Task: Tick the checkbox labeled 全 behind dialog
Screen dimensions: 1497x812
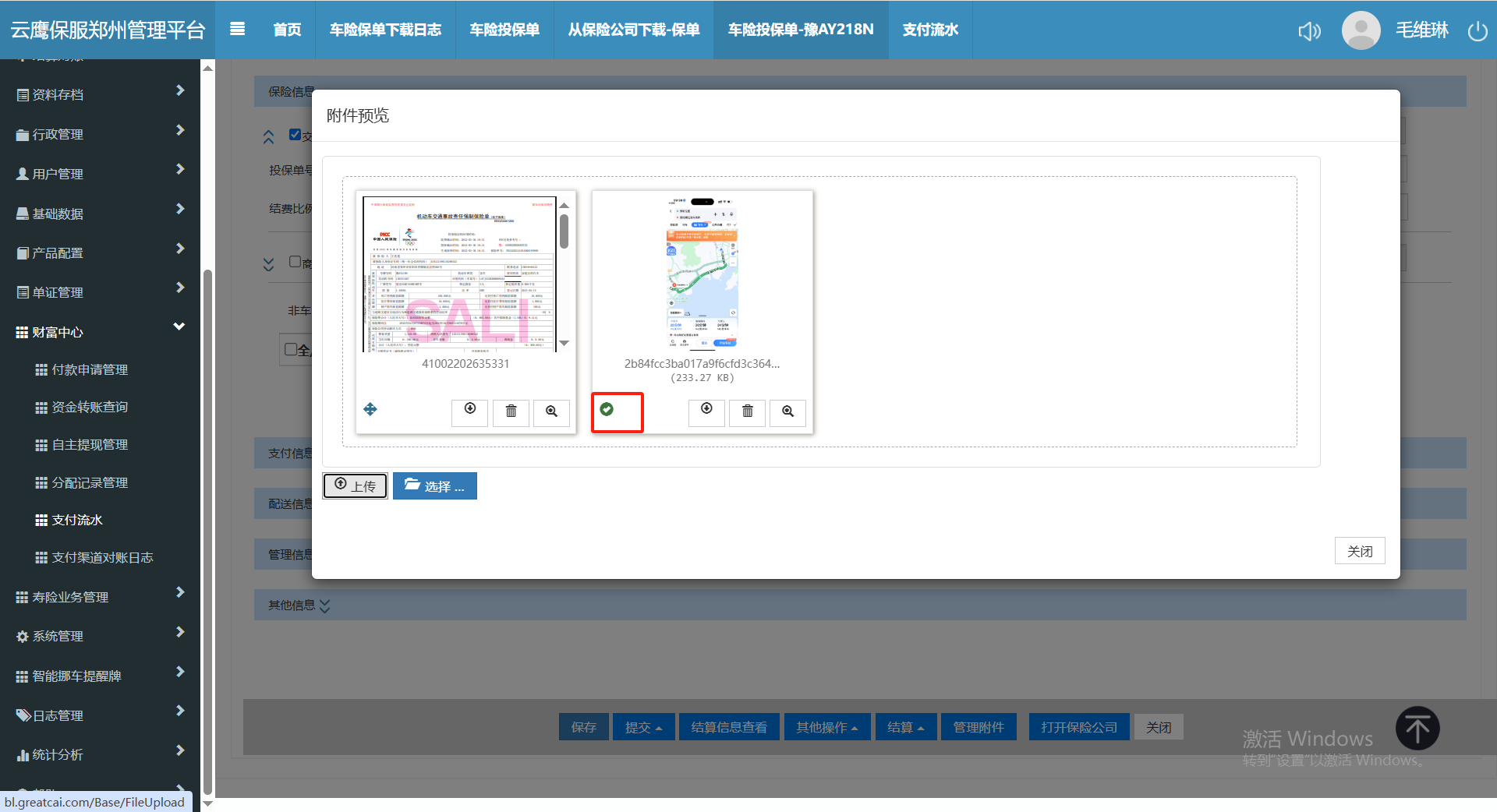Action: 291,350
